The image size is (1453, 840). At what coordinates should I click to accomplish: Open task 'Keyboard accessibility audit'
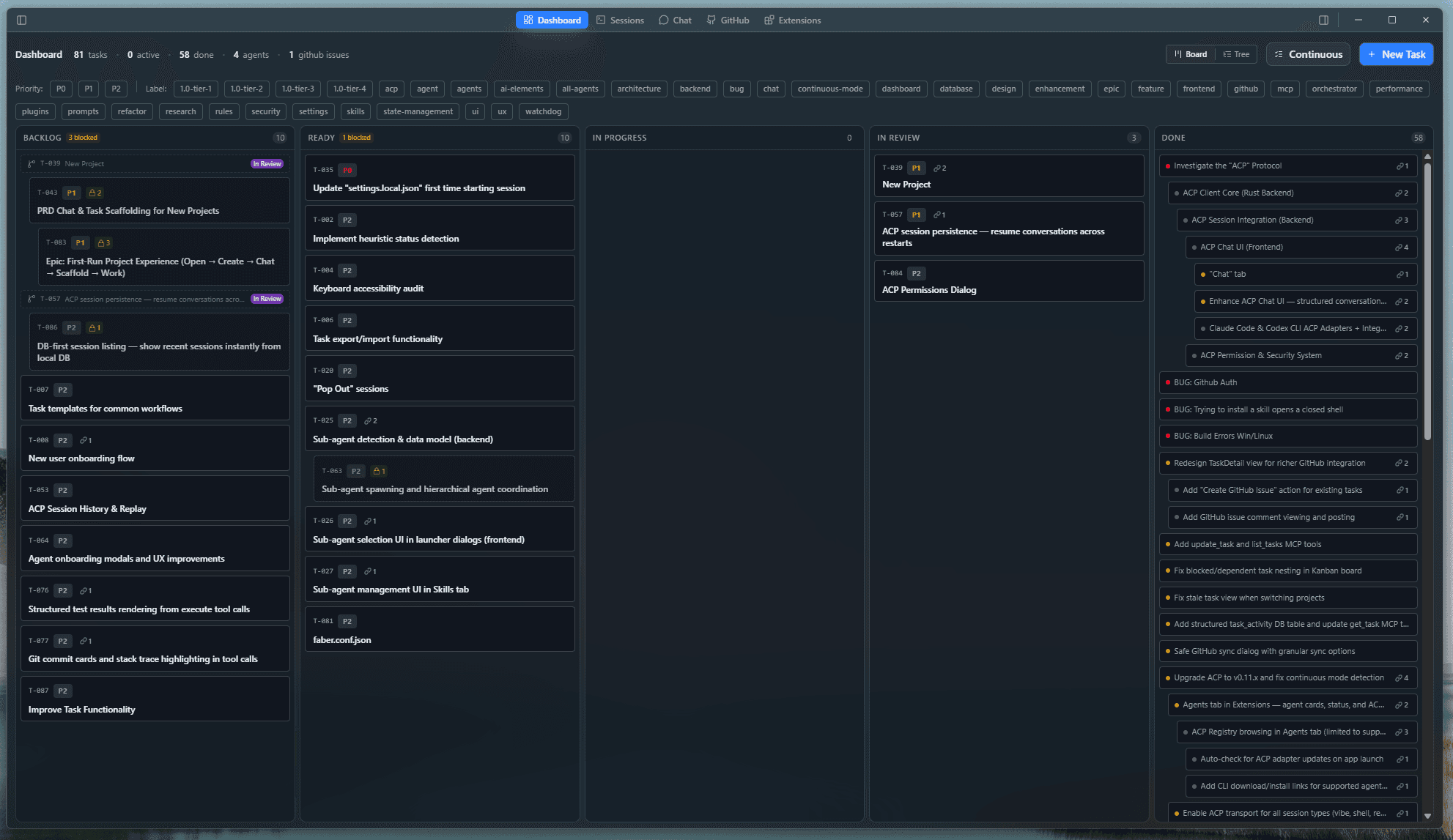[x=440, y=278]
